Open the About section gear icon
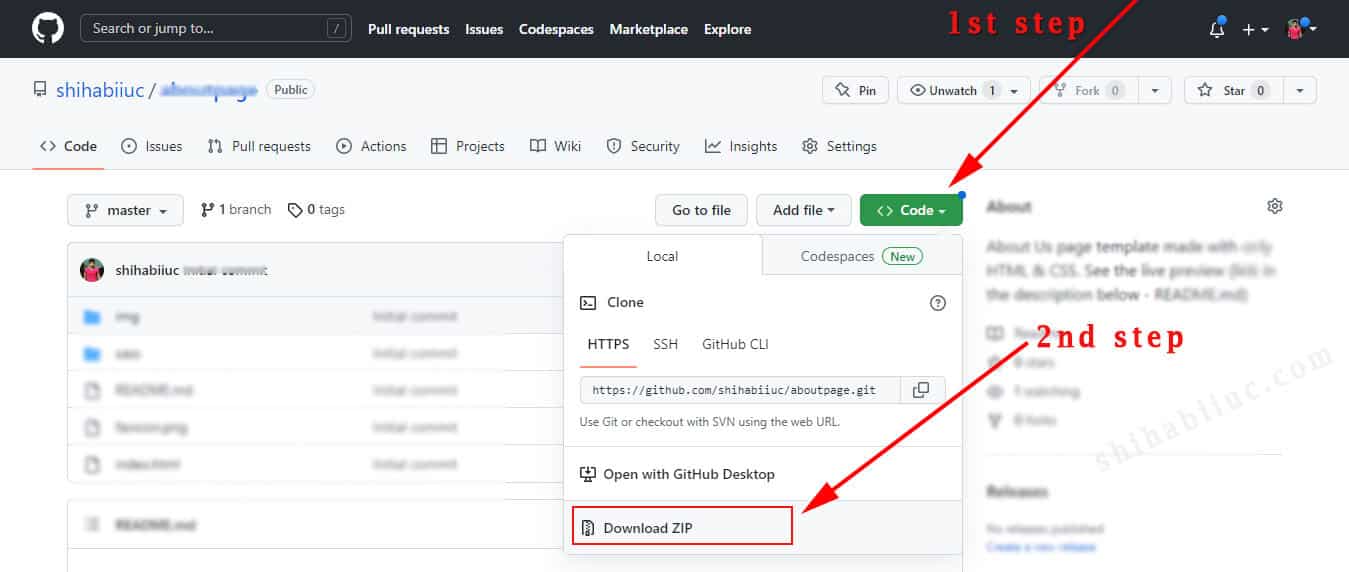 pyautogui.click(x=1275, y=206)
